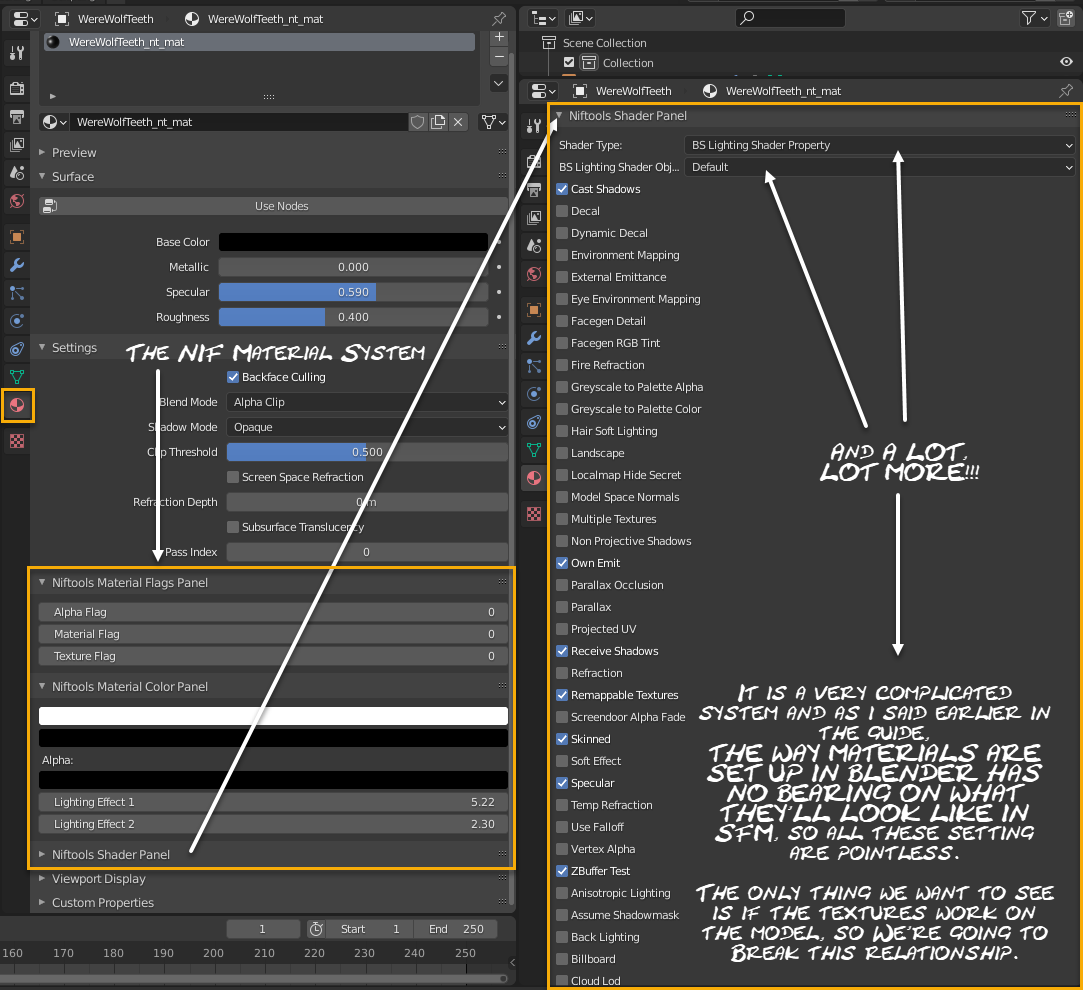
Task: Open the Particles properties tab in left sidebar
Action: 17,293
